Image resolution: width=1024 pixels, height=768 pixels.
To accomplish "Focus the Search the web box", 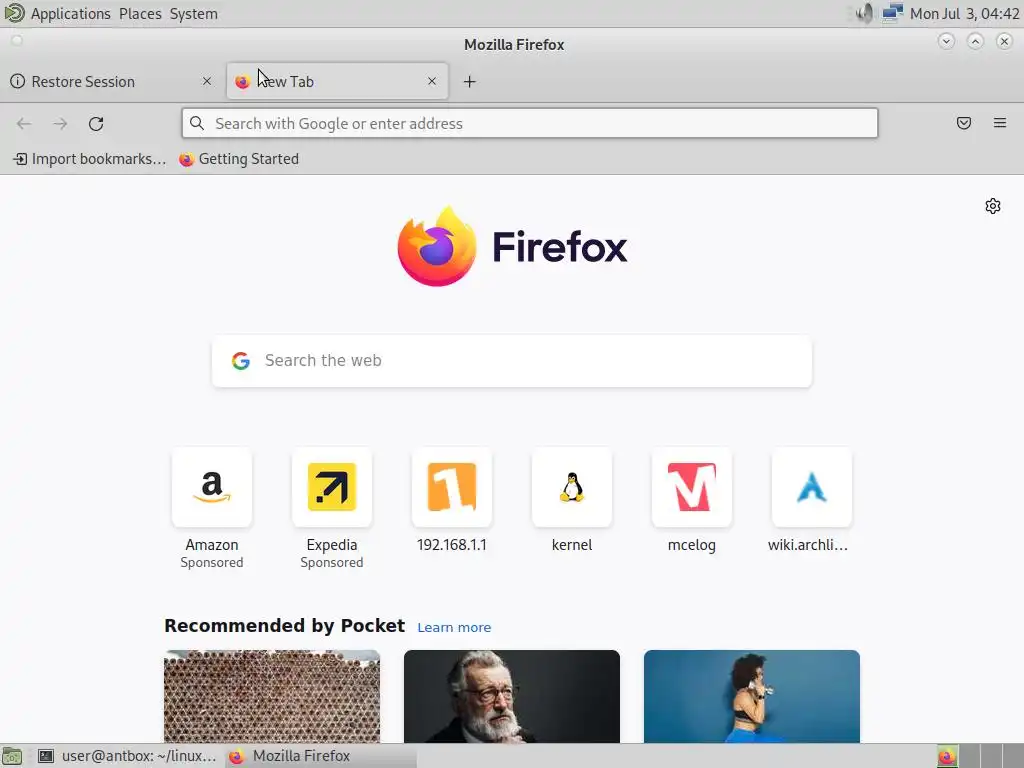I will [512, 360].
